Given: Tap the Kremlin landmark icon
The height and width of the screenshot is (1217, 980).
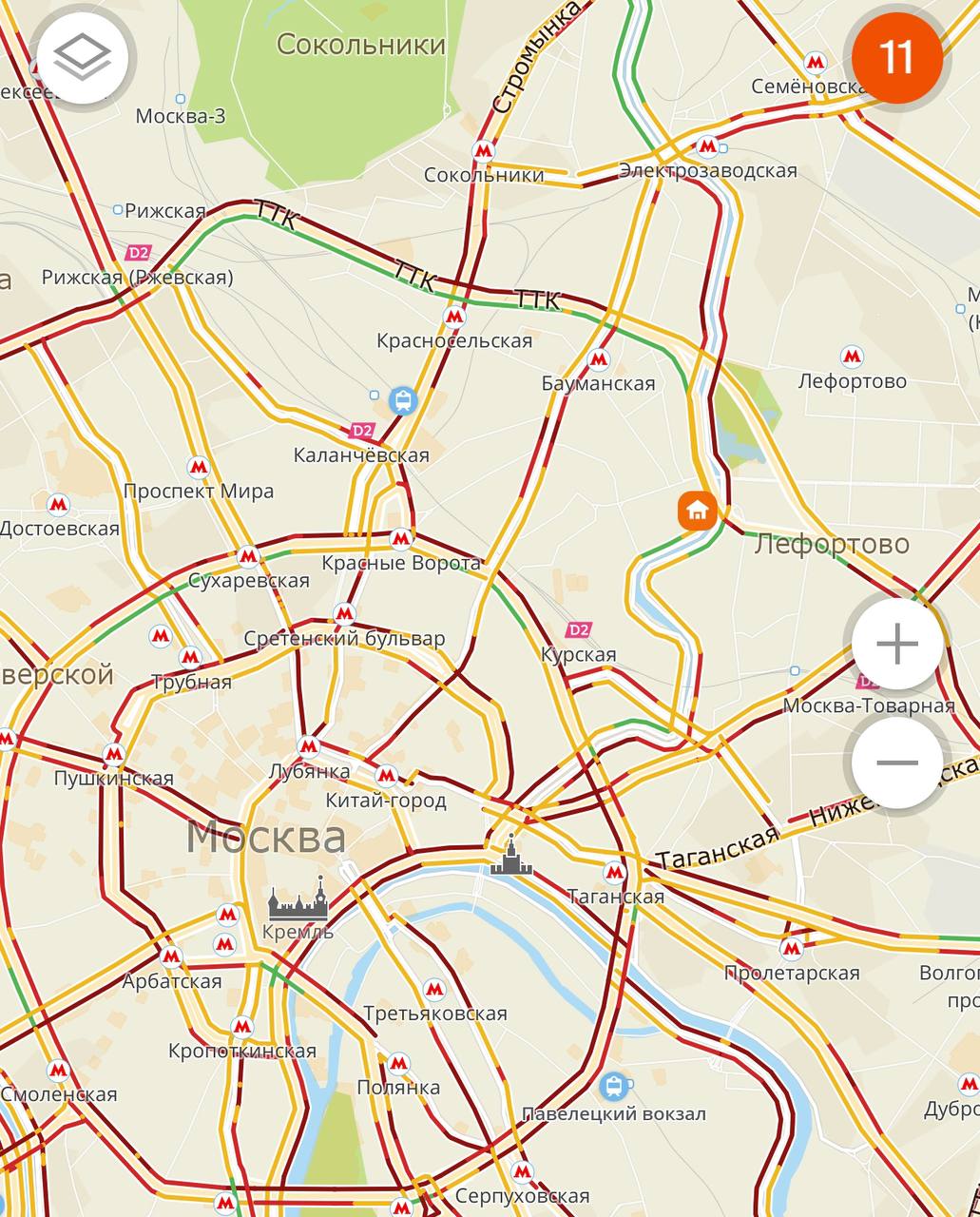Looking at the screenshot, I should [x=298, y=900].
